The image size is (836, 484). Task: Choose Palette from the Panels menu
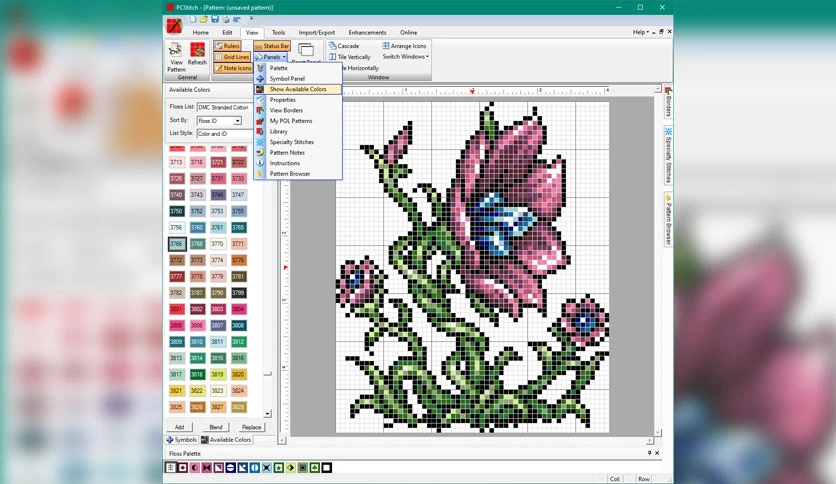pos(298,68)
